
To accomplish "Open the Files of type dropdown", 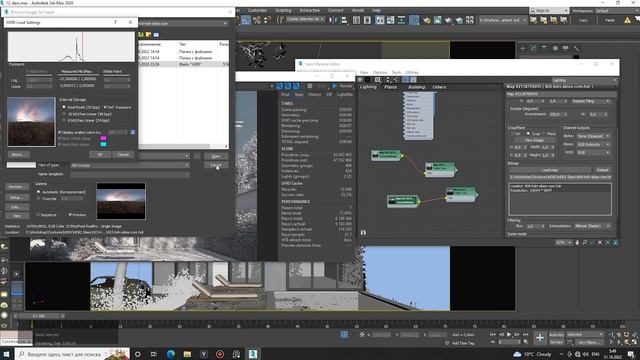I will [x=130, y=165].
